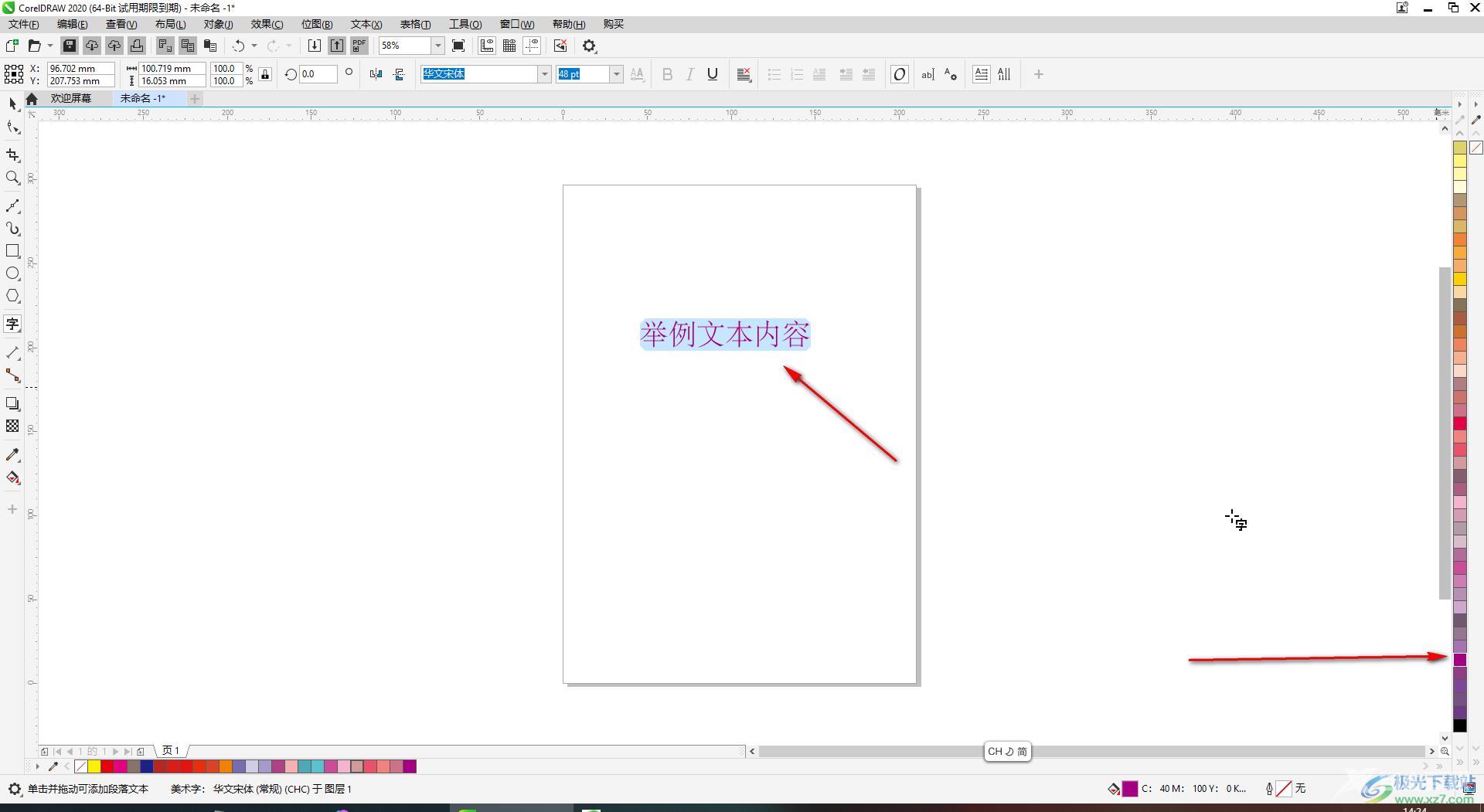Click the 页 1 page tab
Viewport: 1484px width, 812px height.
[171, 750]
